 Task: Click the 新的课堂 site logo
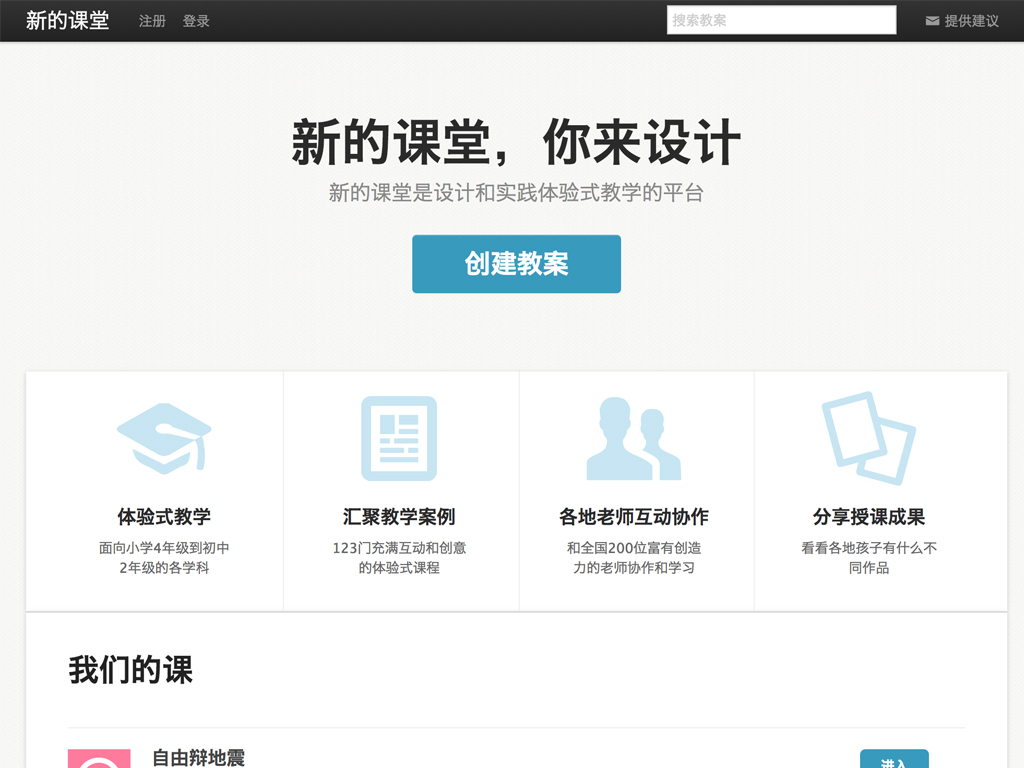(67, 21)
